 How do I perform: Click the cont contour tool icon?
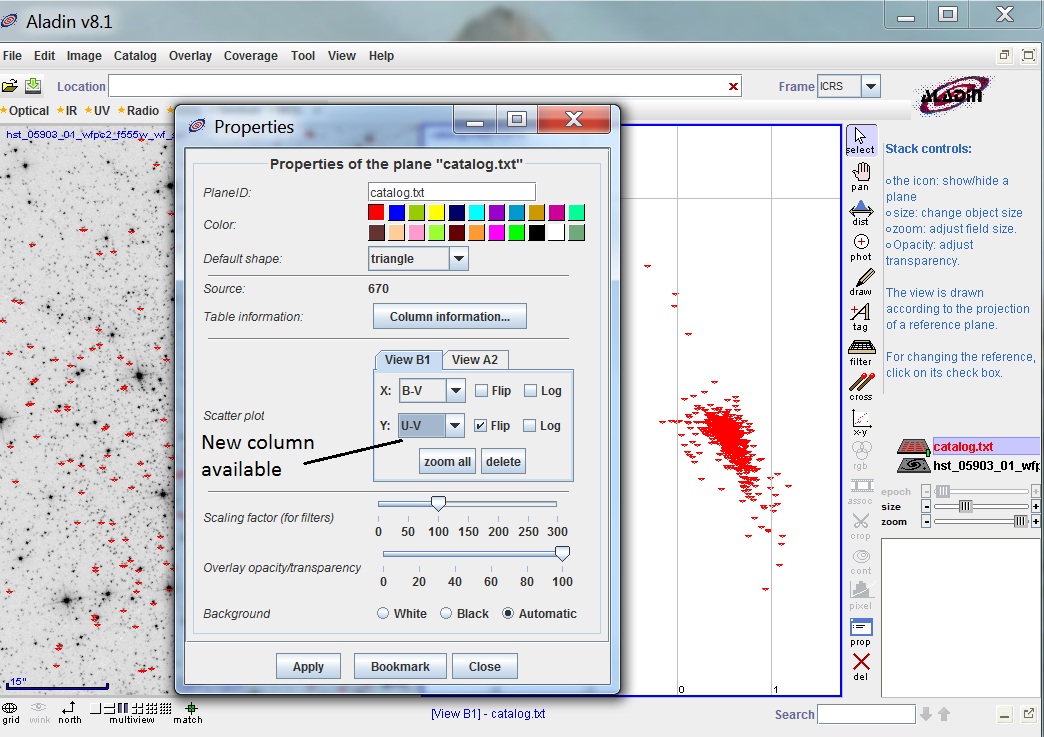pos(860,562)
